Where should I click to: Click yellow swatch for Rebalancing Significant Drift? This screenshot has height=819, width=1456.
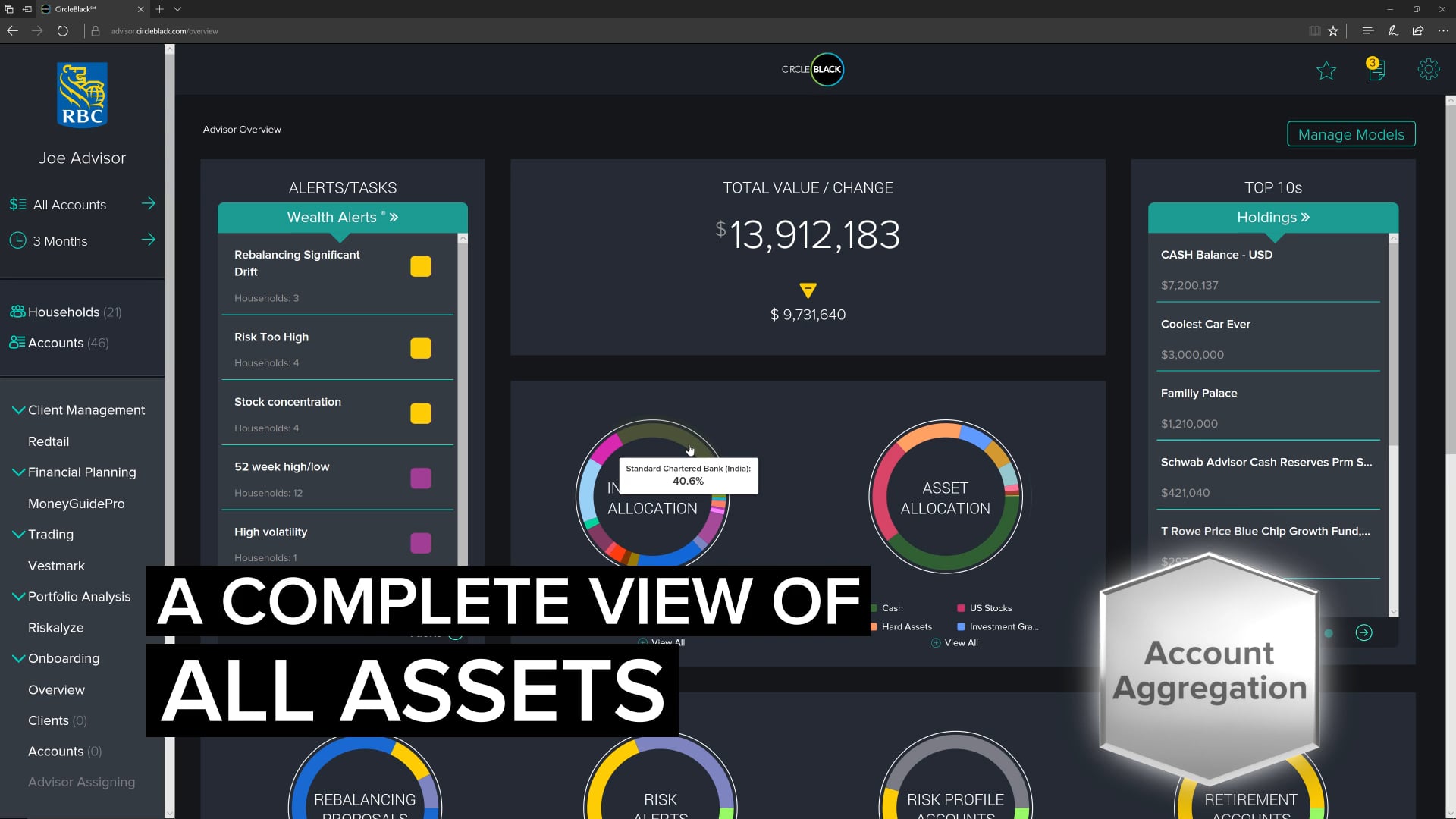coord(421,266)
